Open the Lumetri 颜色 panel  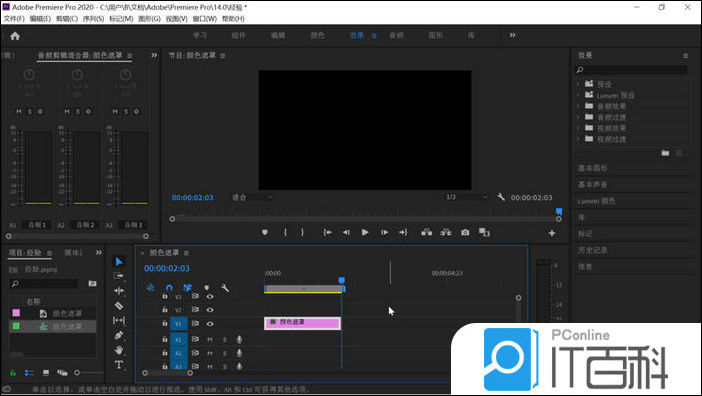pos(596,201)
